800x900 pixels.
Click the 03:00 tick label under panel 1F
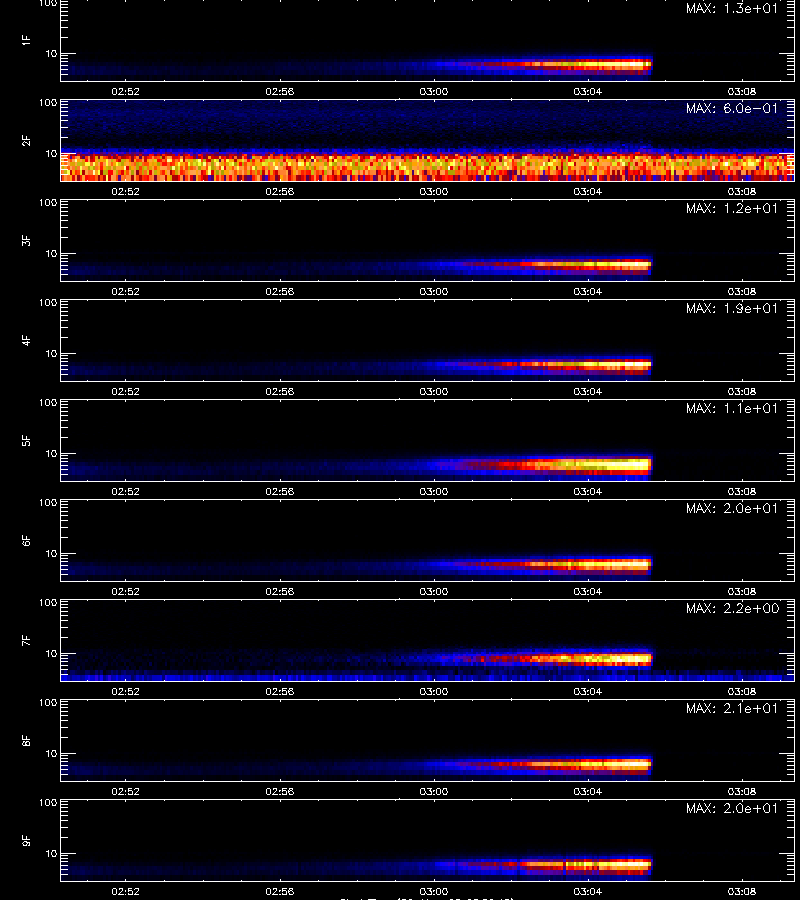434,91
